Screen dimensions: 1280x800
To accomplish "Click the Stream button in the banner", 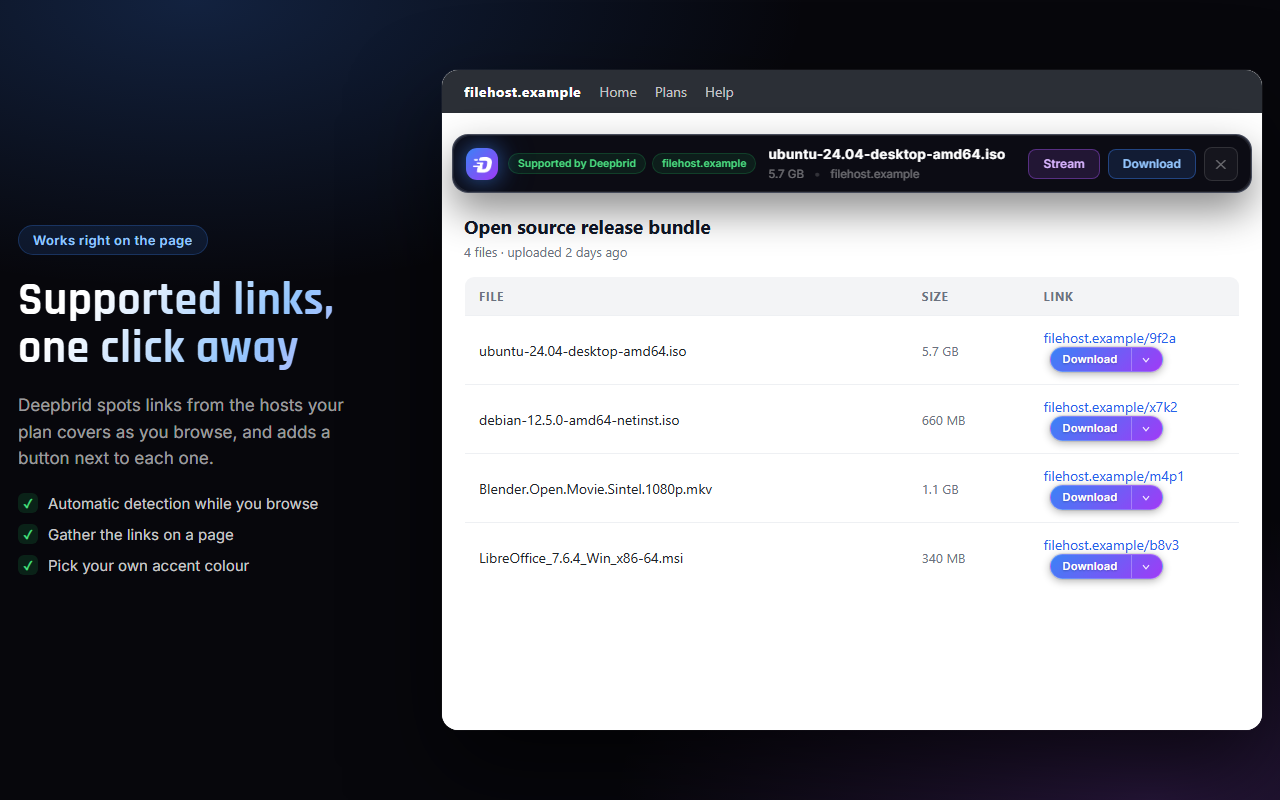I will [x=1064, y=164].
